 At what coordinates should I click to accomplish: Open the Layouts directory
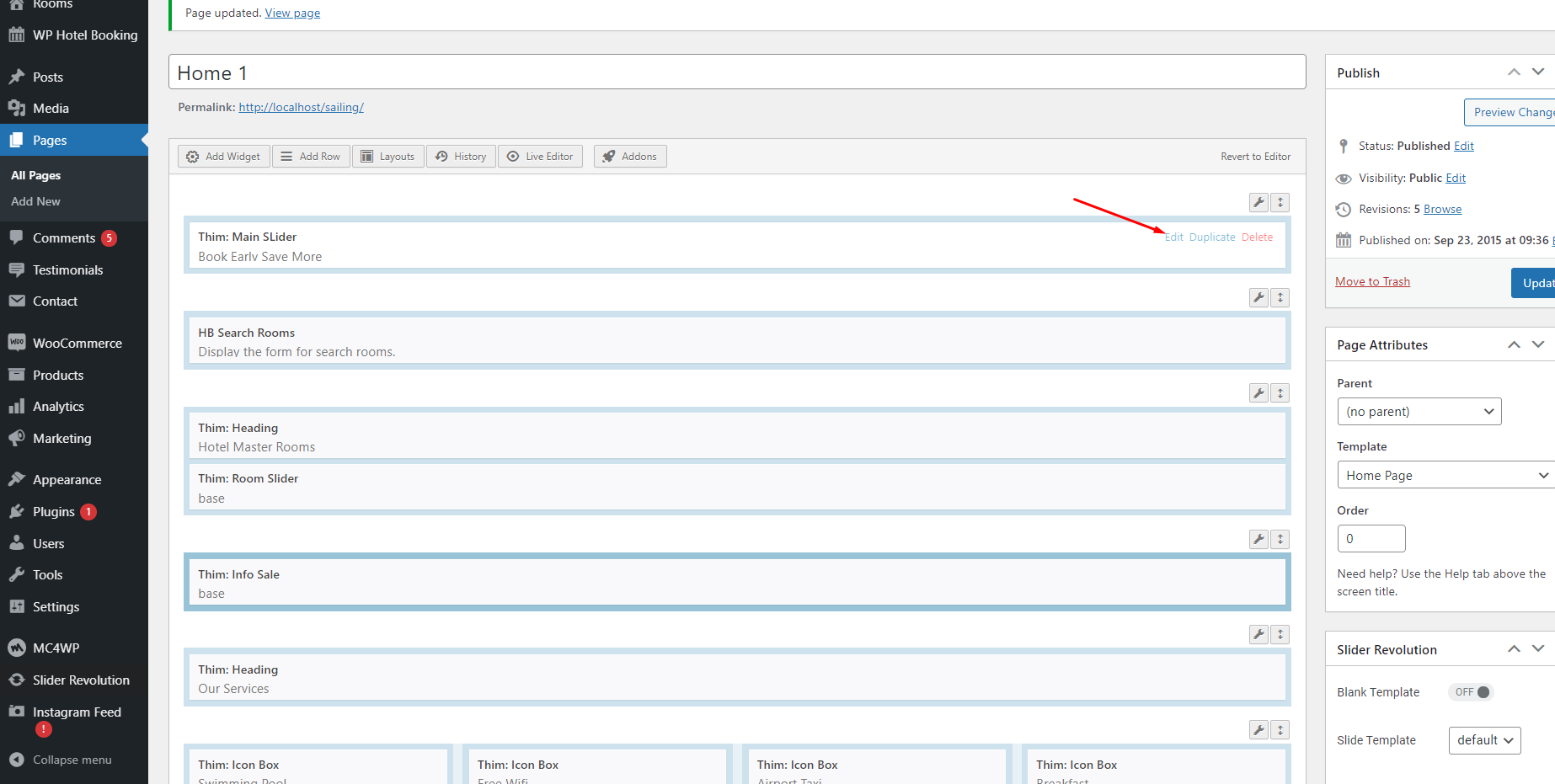387,156
